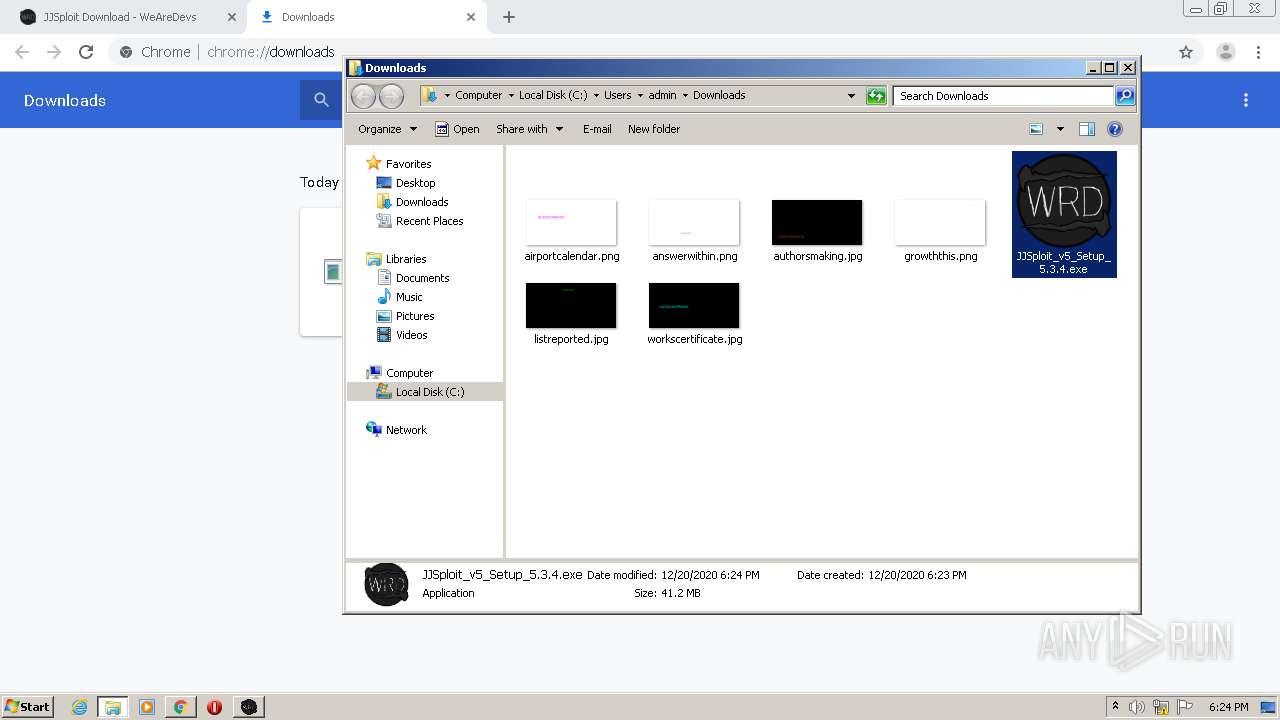Image resolution: width=1280 pixels, height=720 pixels.
Task: Click the Open toolbar button
Action: pyautogui.click(x=457, y=129)
